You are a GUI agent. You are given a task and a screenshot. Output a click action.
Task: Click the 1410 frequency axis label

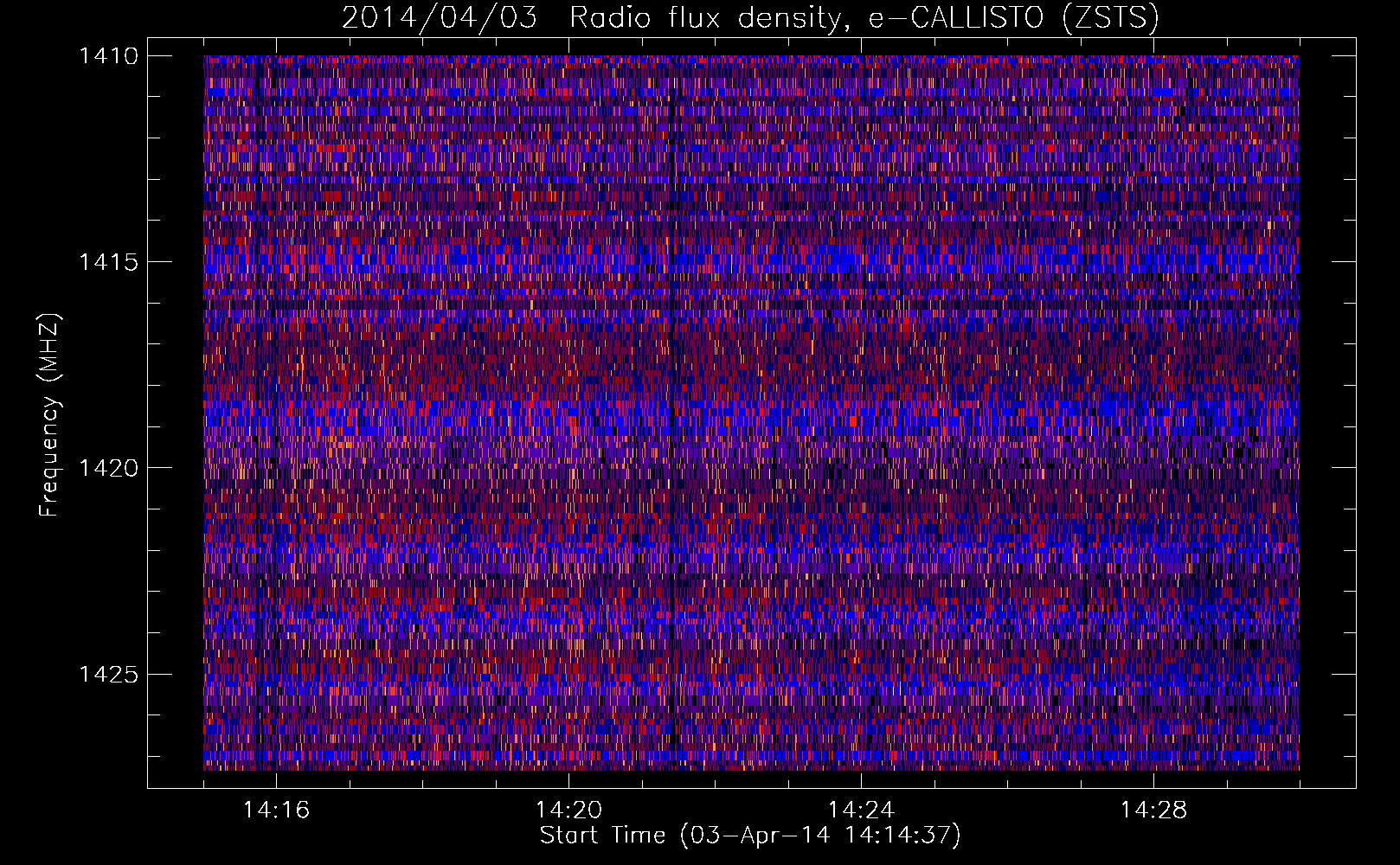(x=108, y=56)
